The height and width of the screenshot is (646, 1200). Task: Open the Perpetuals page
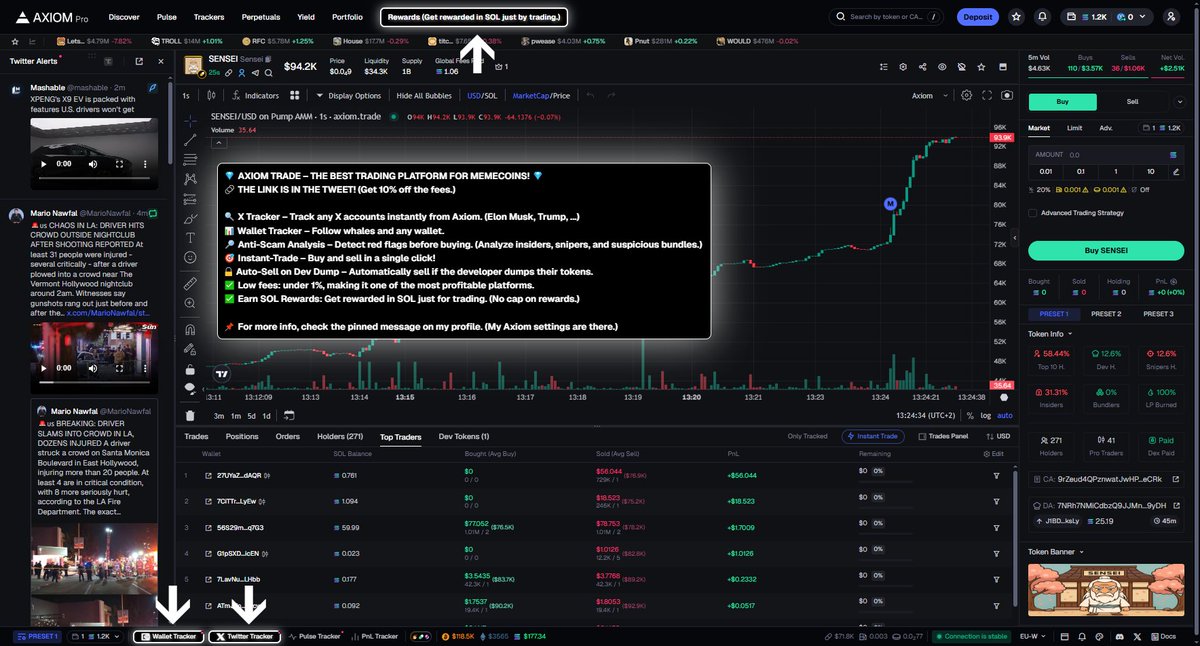(261, 17)
